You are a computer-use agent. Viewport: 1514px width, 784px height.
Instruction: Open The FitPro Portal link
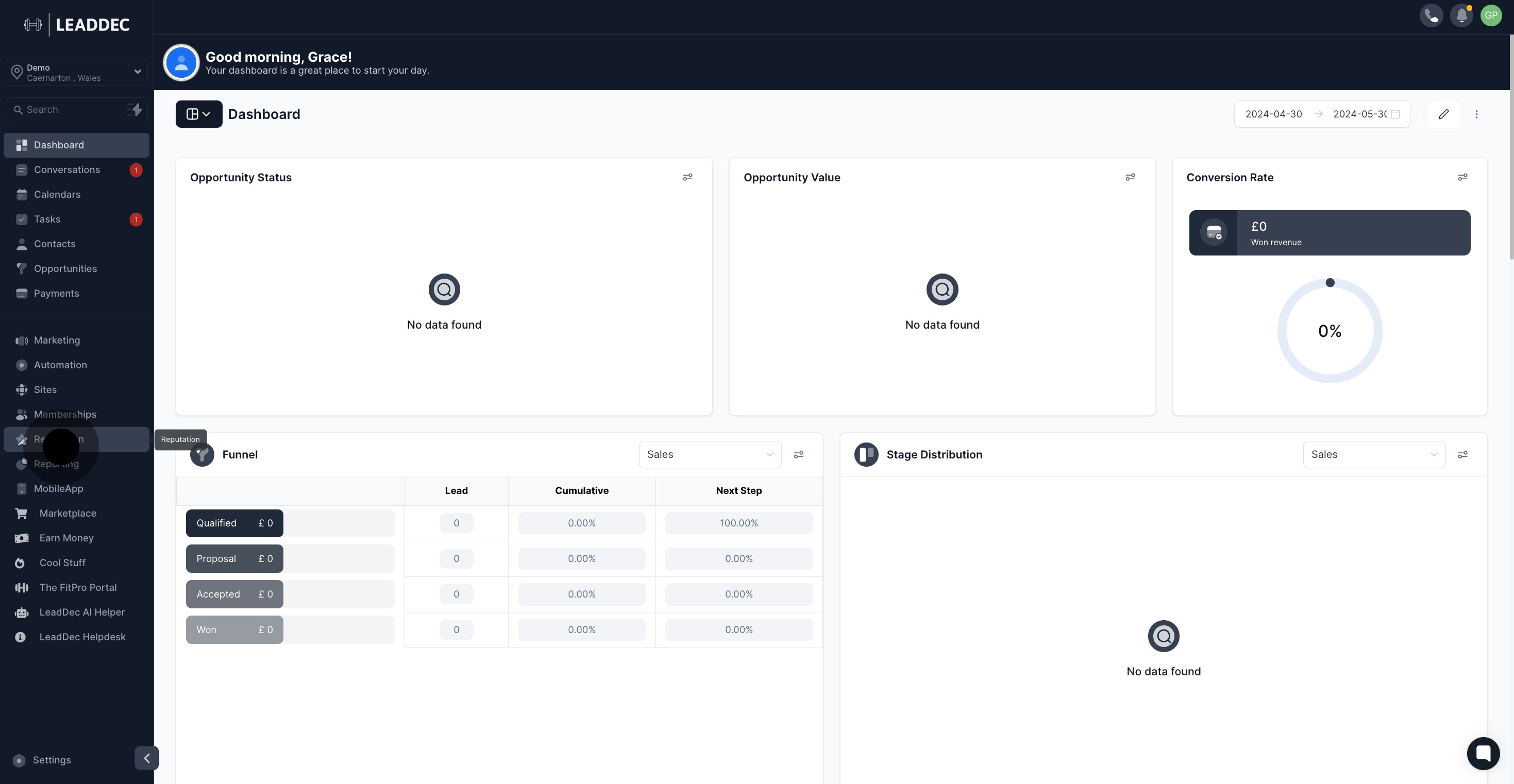(76, 587)
